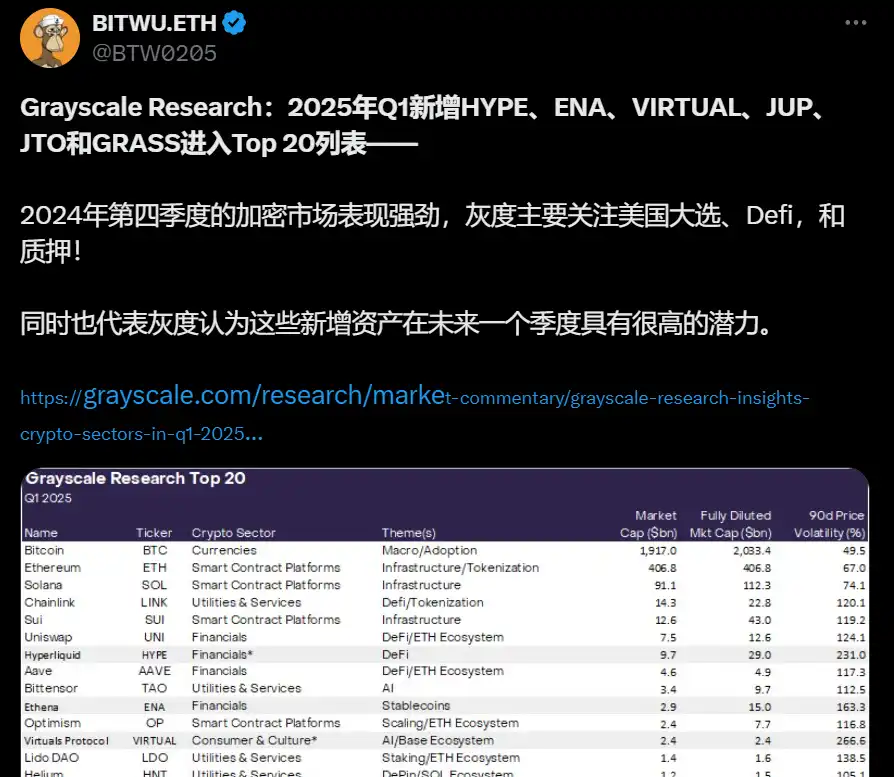Select the Bitcoin row name
Screen dimensions: 894x777
click(x=44, y=550)
